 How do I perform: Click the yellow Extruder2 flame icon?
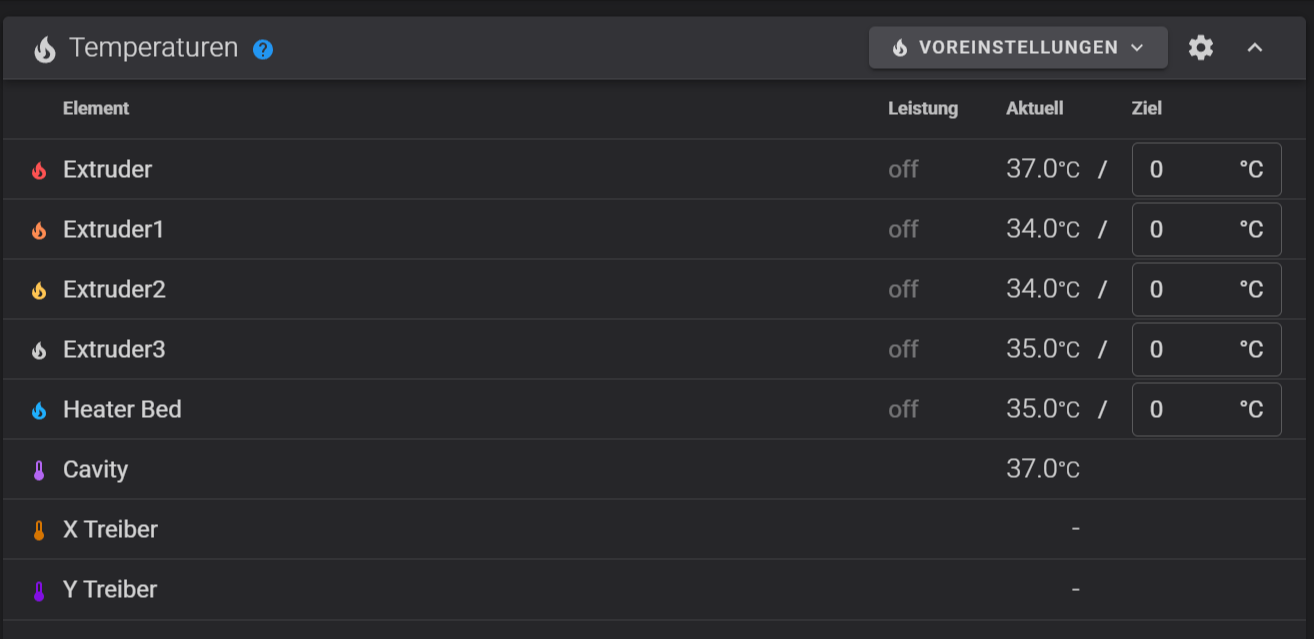point(39,290)
